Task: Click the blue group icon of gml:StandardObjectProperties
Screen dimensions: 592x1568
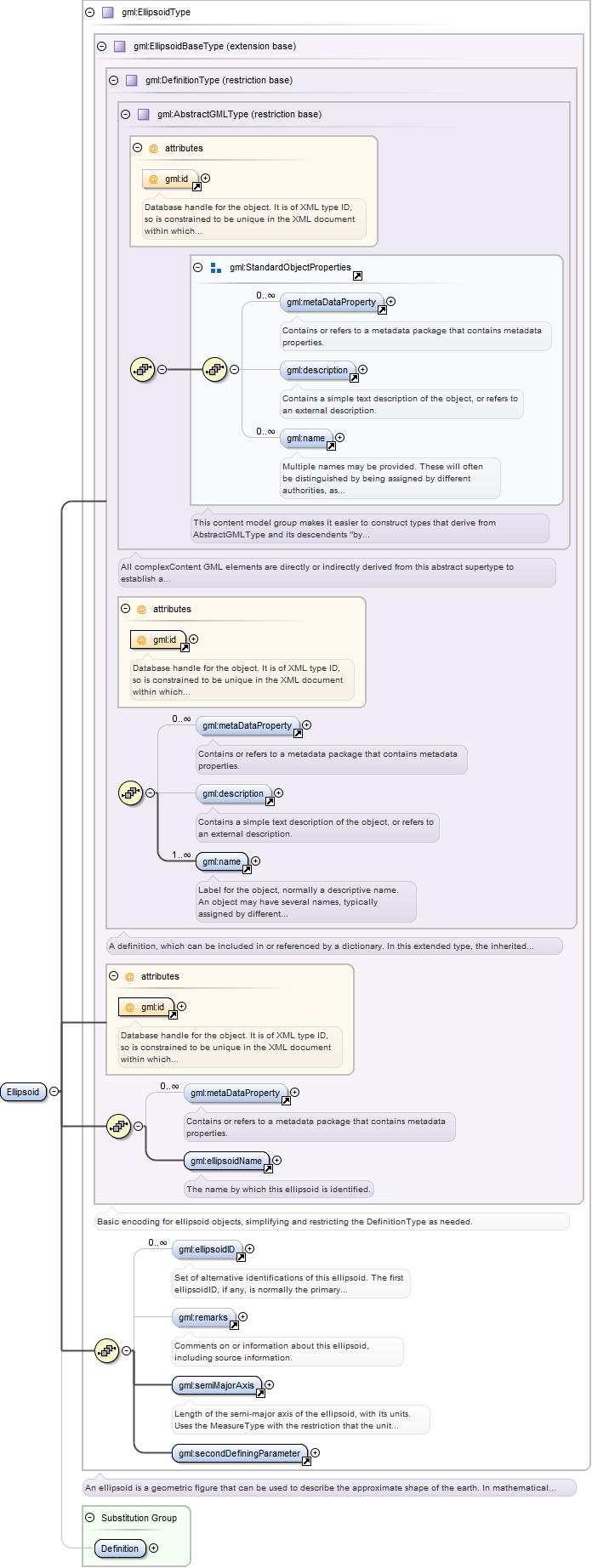Action: tap(216, 267)
